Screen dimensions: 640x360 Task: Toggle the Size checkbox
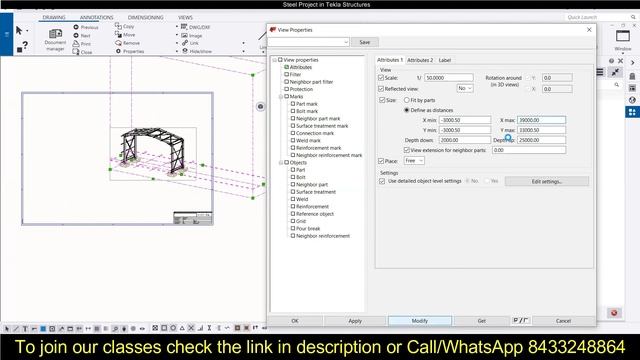tap(382, 100)
